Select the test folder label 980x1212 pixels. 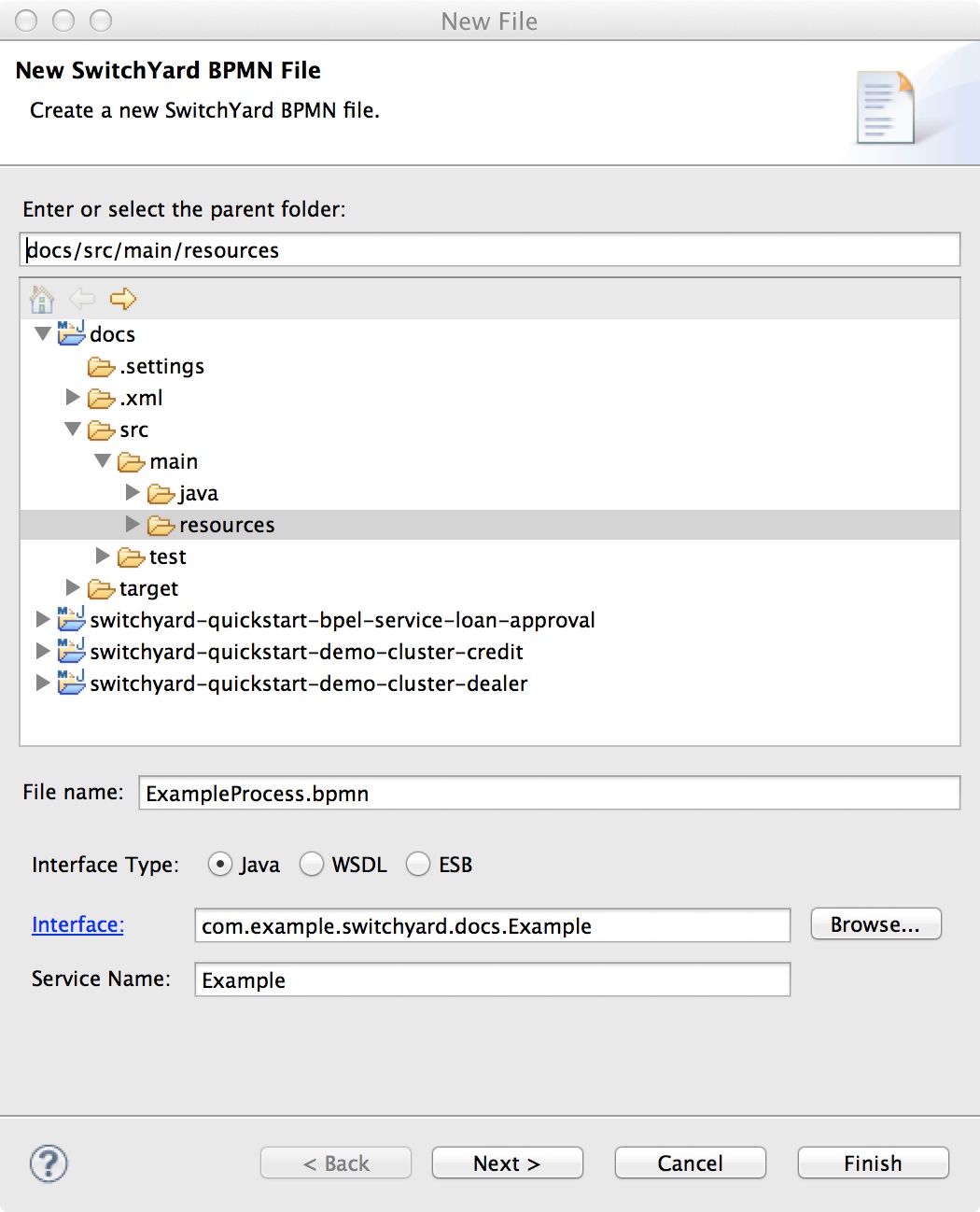(168, 557)
